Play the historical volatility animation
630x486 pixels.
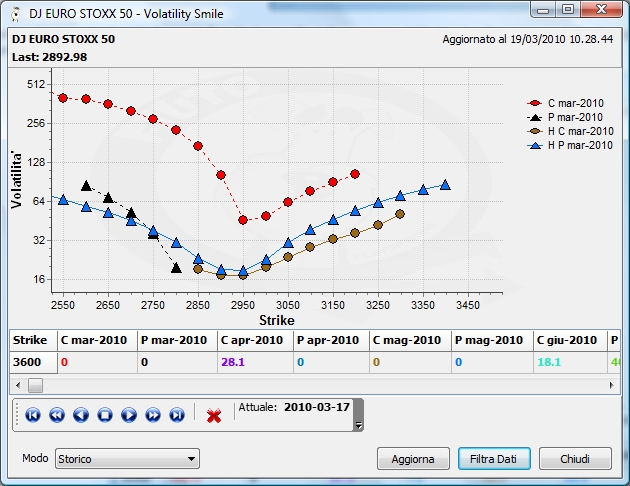[129, 415]
